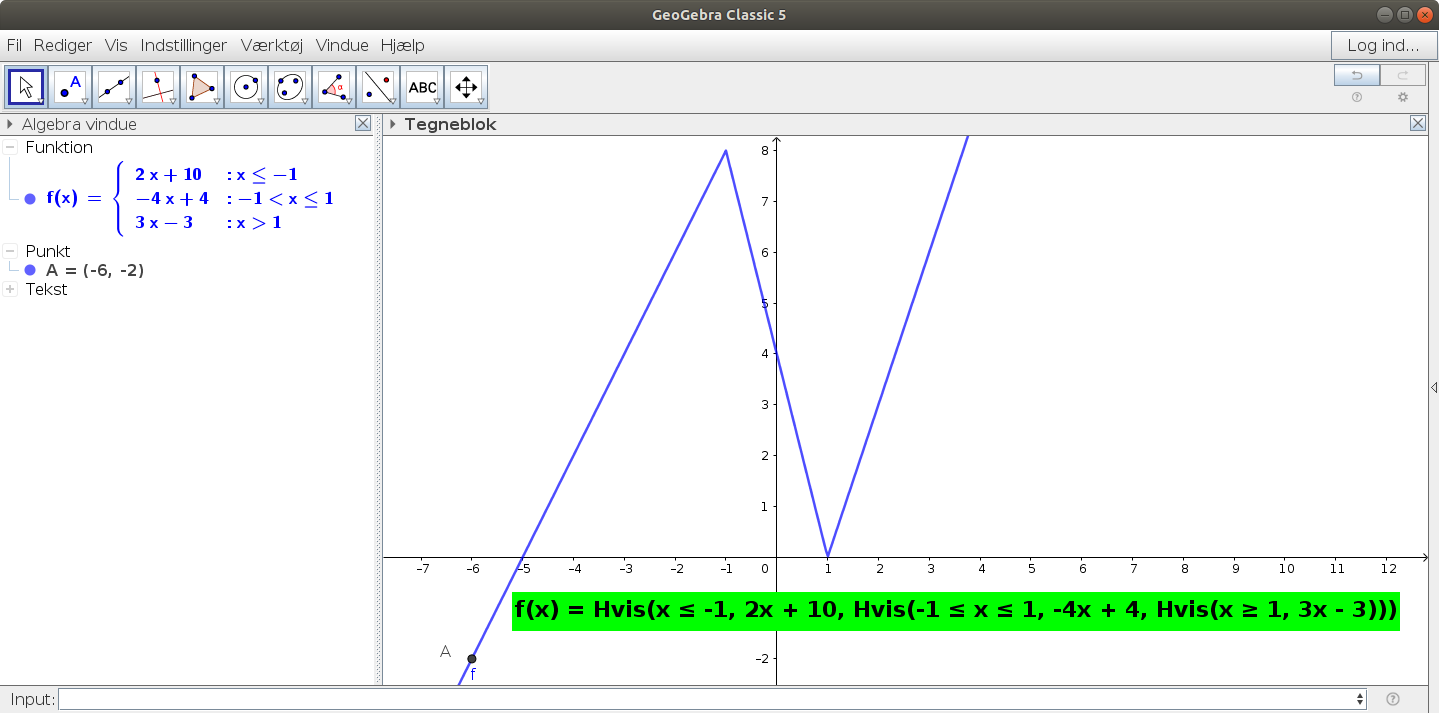Expand the Tegneblok style bar triangle
Viewport: 1439px width, 713px height.
pos(393,124)
